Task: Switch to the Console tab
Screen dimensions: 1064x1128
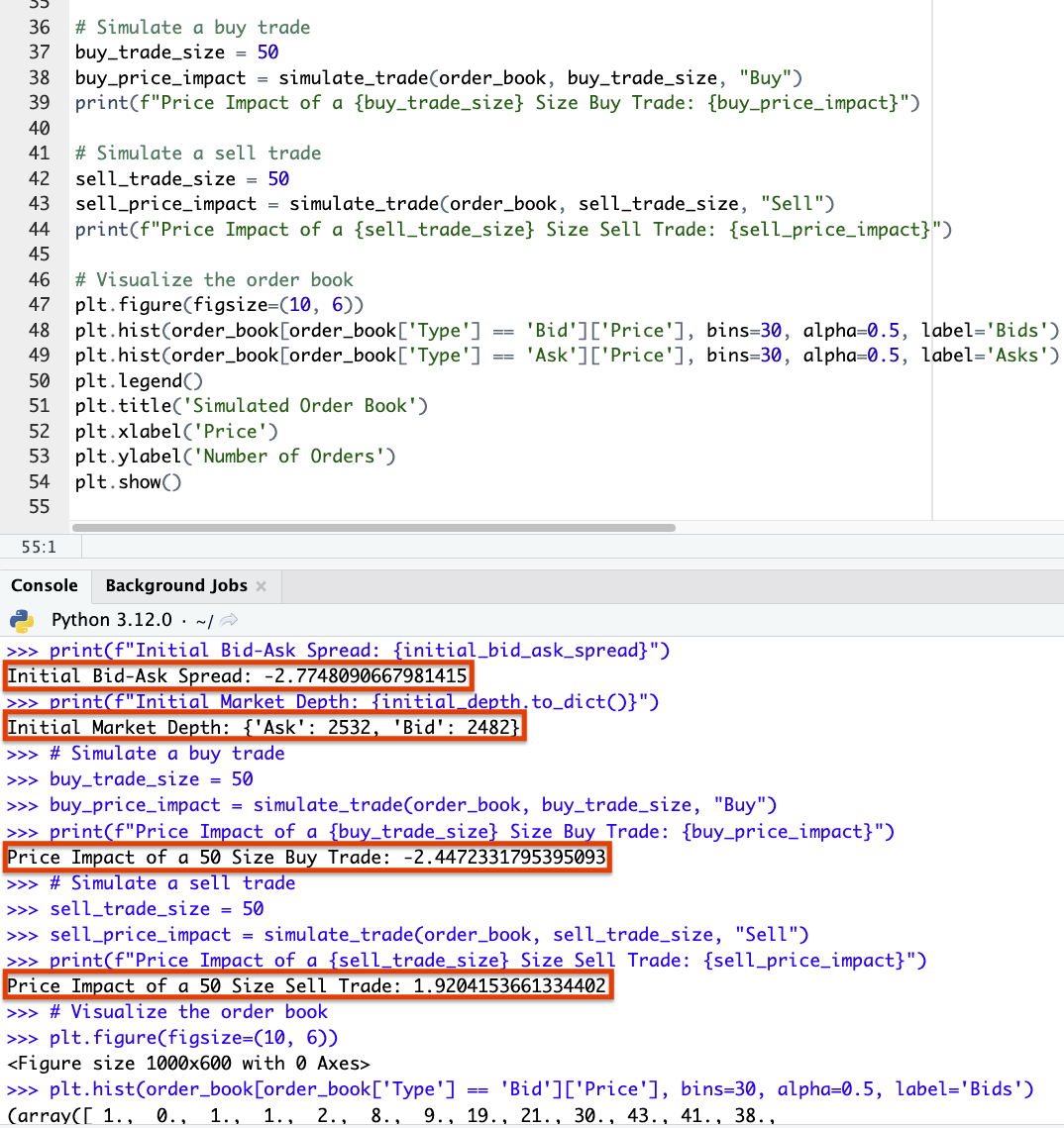Action: point(45,586)
